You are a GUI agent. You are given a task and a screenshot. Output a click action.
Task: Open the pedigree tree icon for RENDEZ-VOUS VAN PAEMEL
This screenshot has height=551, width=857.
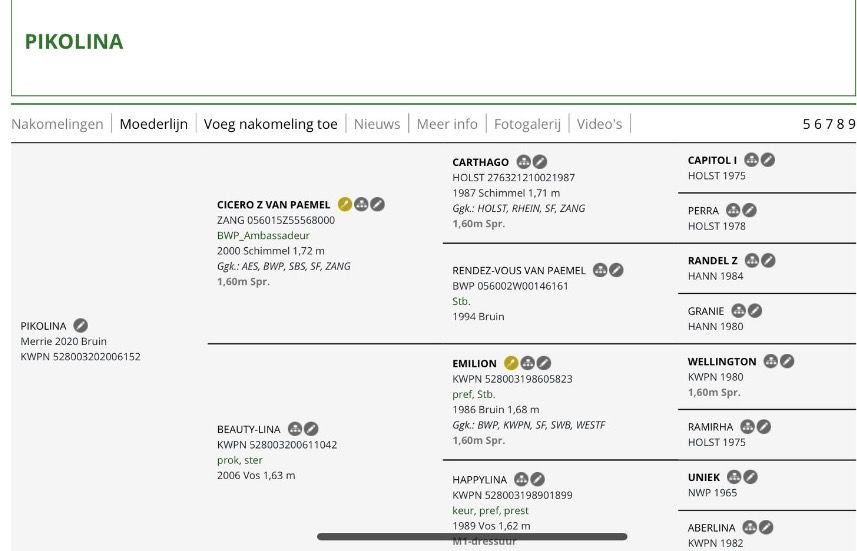(600, 270)
